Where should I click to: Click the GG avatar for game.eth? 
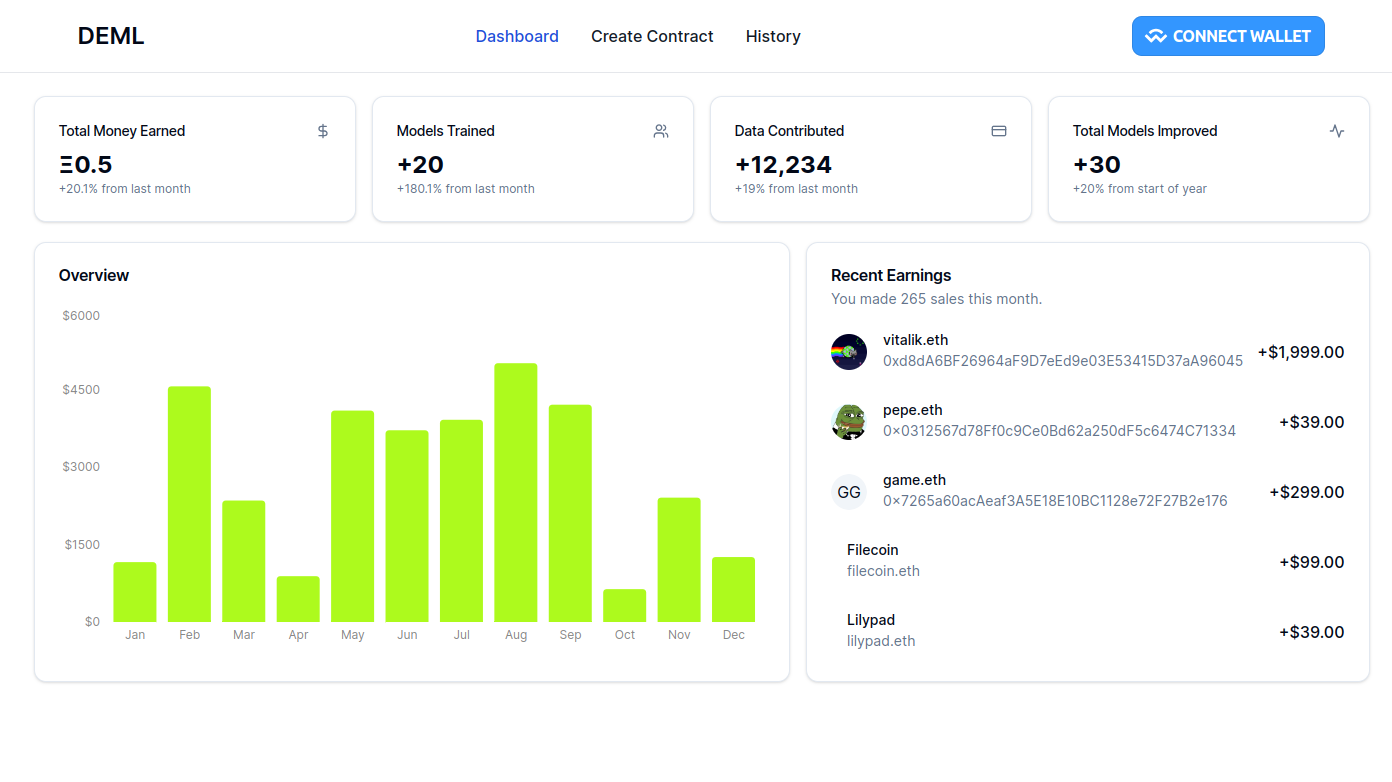coord(849,492)
